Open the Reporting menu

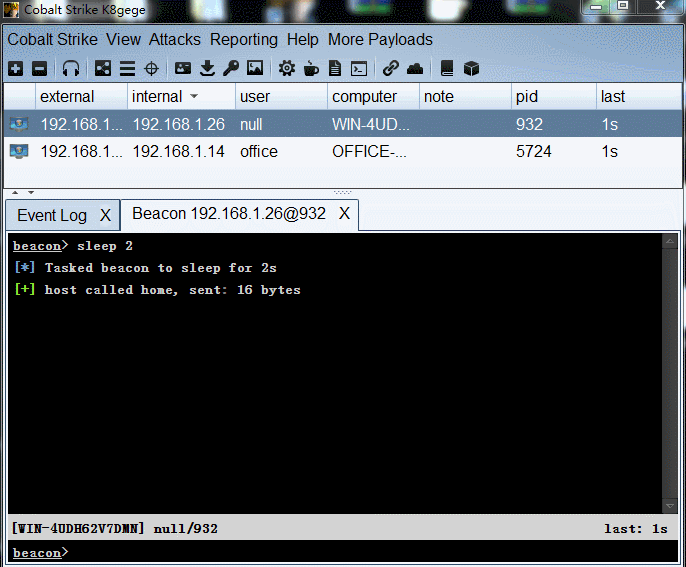(244, 39)
